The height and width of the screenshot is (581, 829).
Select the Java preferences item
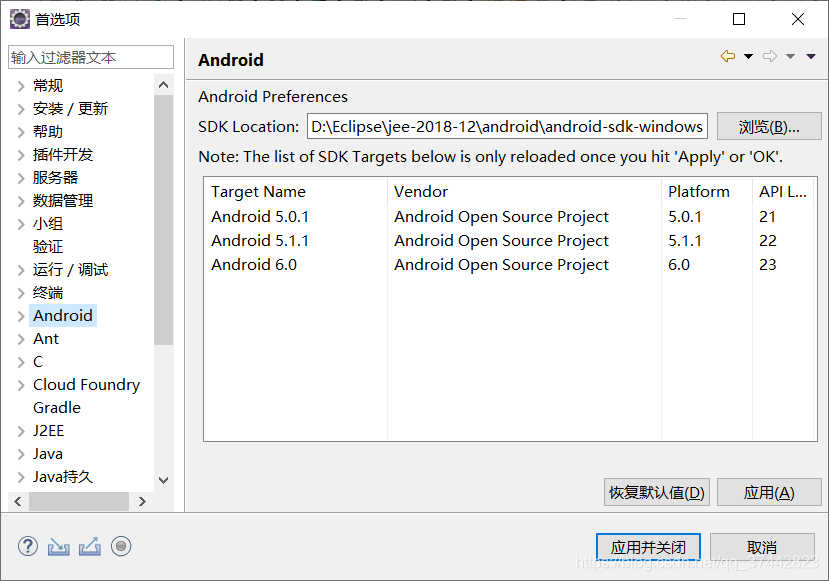tap(48, 454)
